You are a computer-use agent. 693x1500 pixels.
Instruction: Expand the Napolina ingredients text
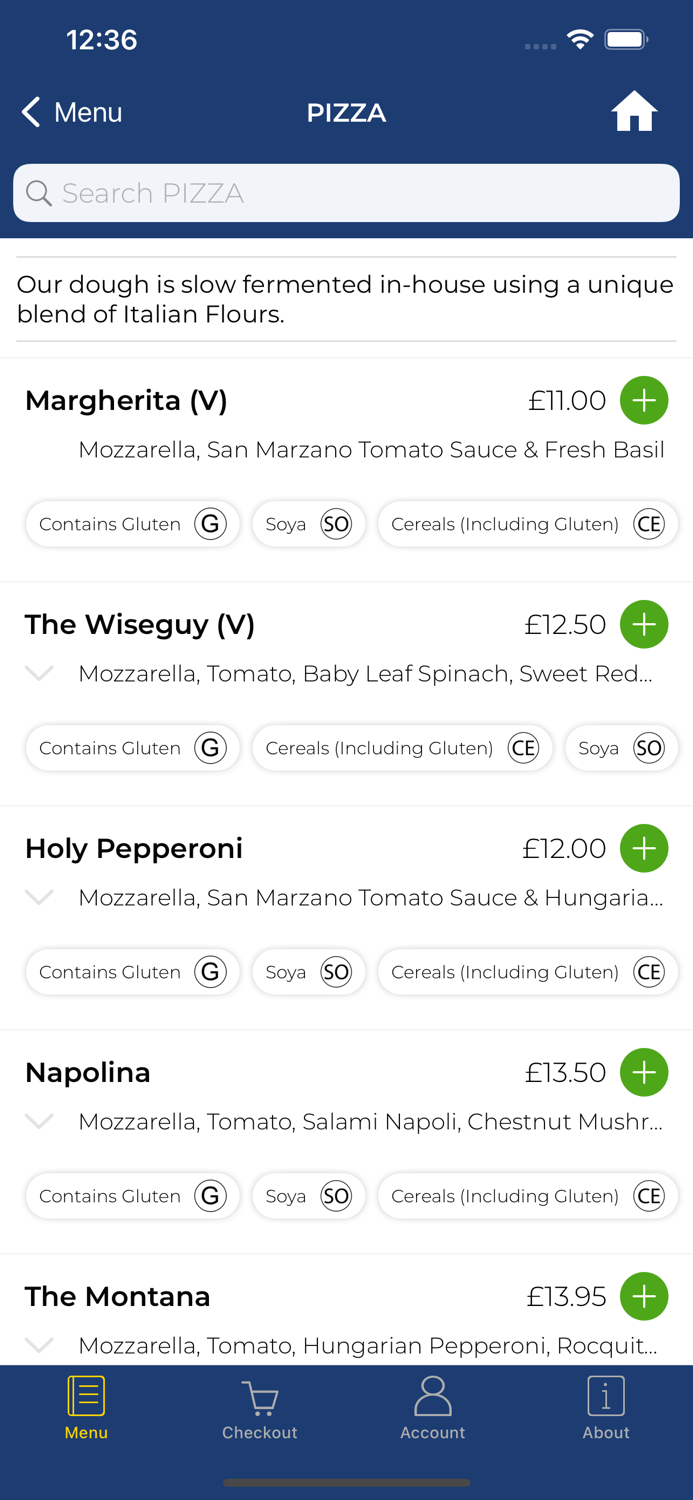coord(38,1121)
